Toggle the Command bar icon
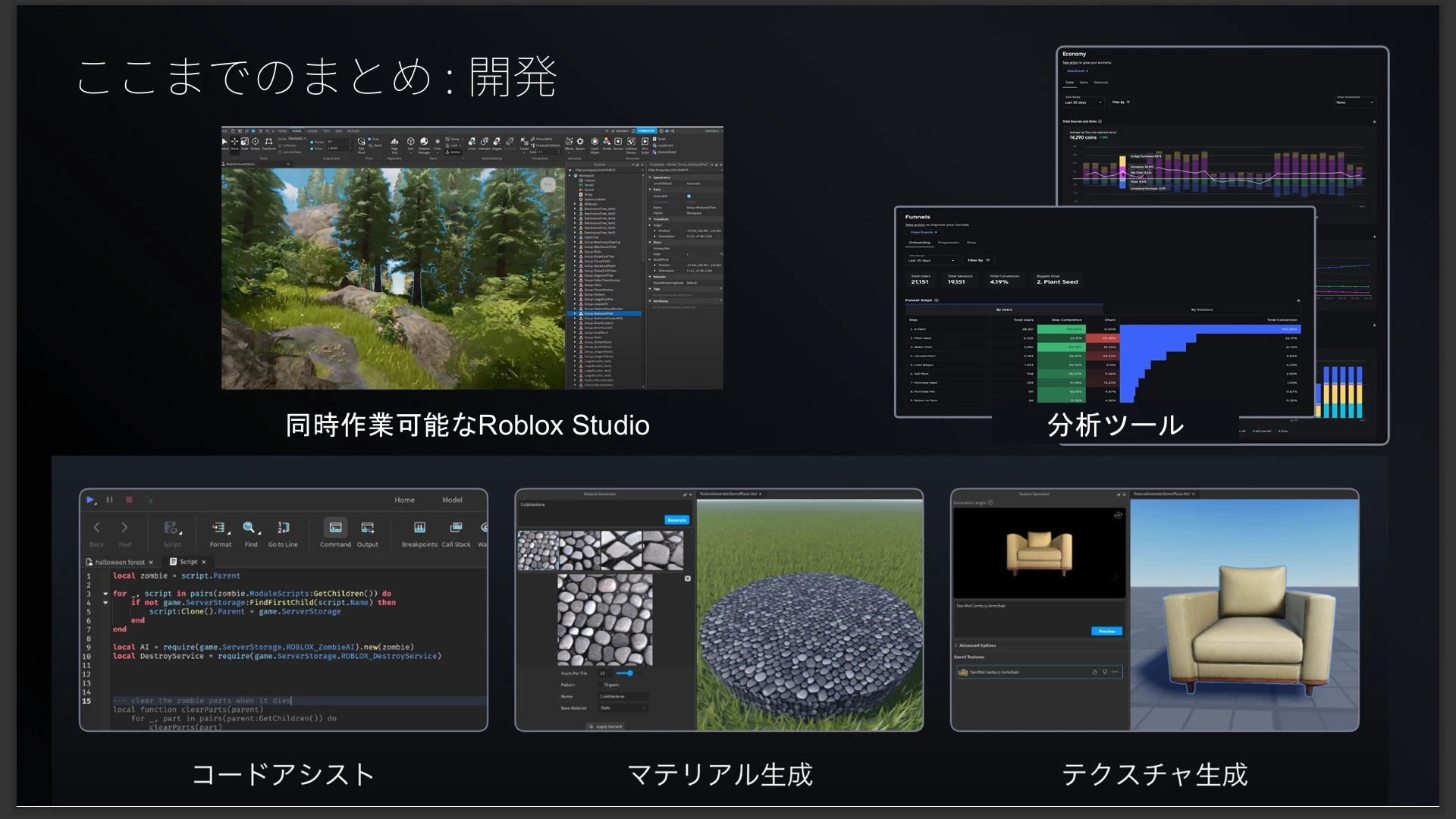The height and width of the screenshot is (819, 1456). pyautogui.click(x=335, y=528)
